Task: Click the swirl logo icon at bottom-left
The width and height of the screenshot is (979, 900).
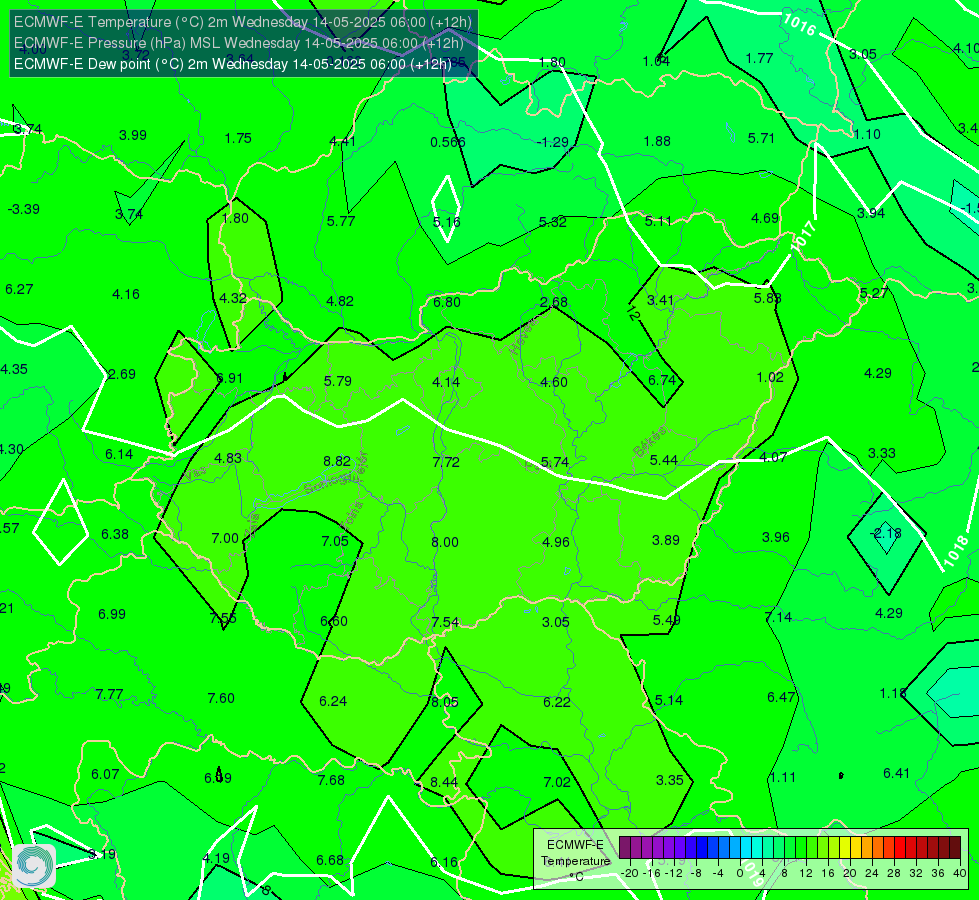Action: tap(34, 865)
